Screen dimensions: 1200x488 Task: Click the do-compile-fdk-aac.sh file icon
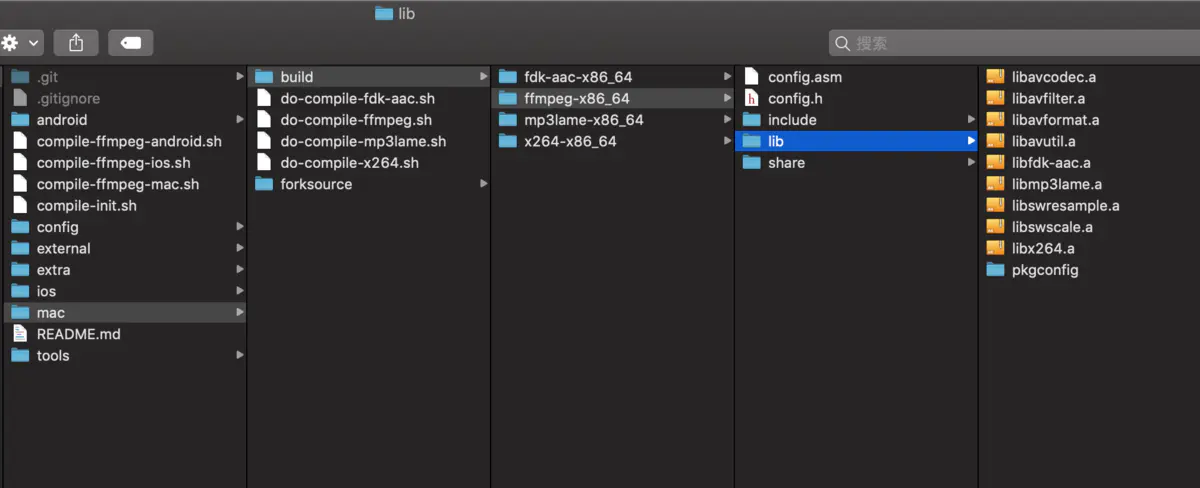click(264, 98)
